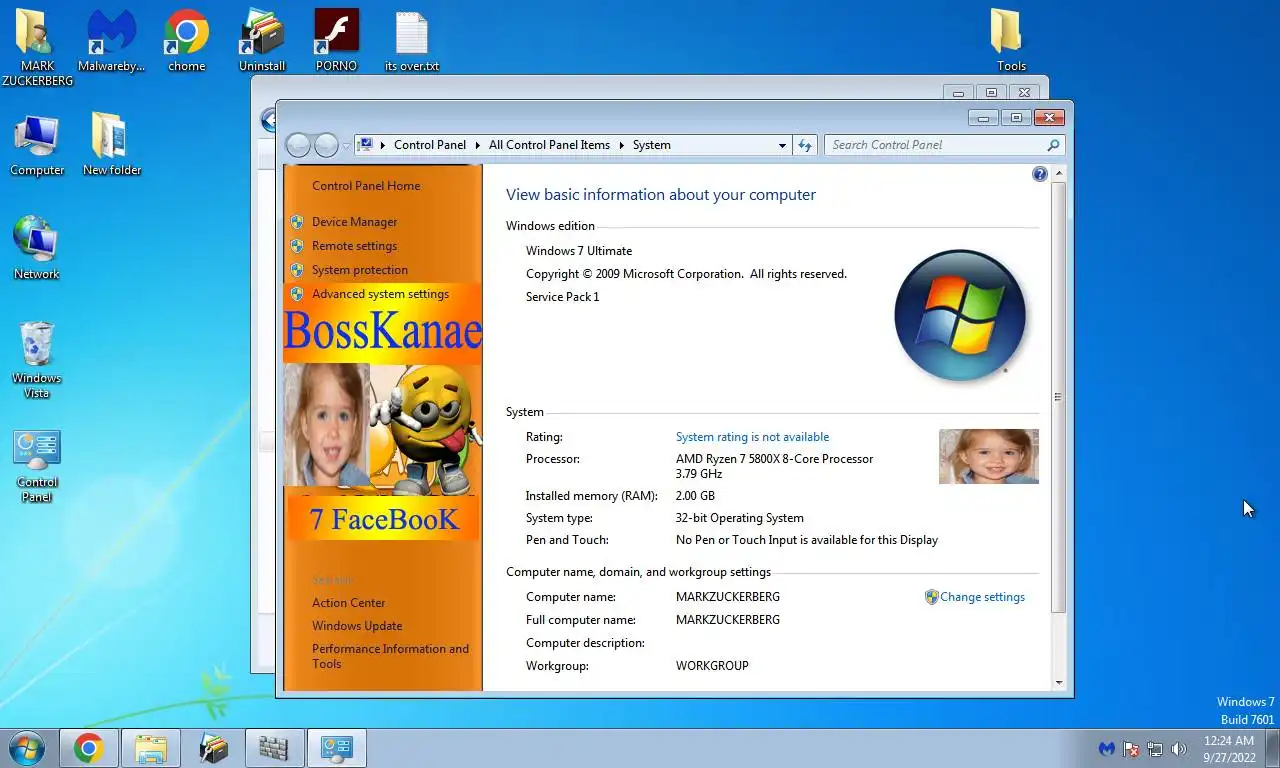The image size is (1280, 768).
Task: Open Remote settings
Action: pos(354,246)
